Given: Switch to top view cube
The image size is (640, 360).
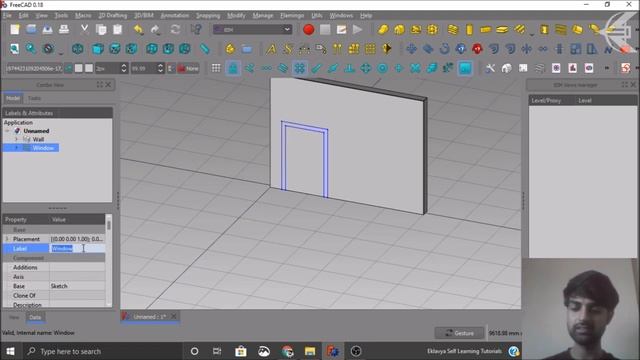Looking at the screenshot, I should pyautogui.click(x=115, y=49).
